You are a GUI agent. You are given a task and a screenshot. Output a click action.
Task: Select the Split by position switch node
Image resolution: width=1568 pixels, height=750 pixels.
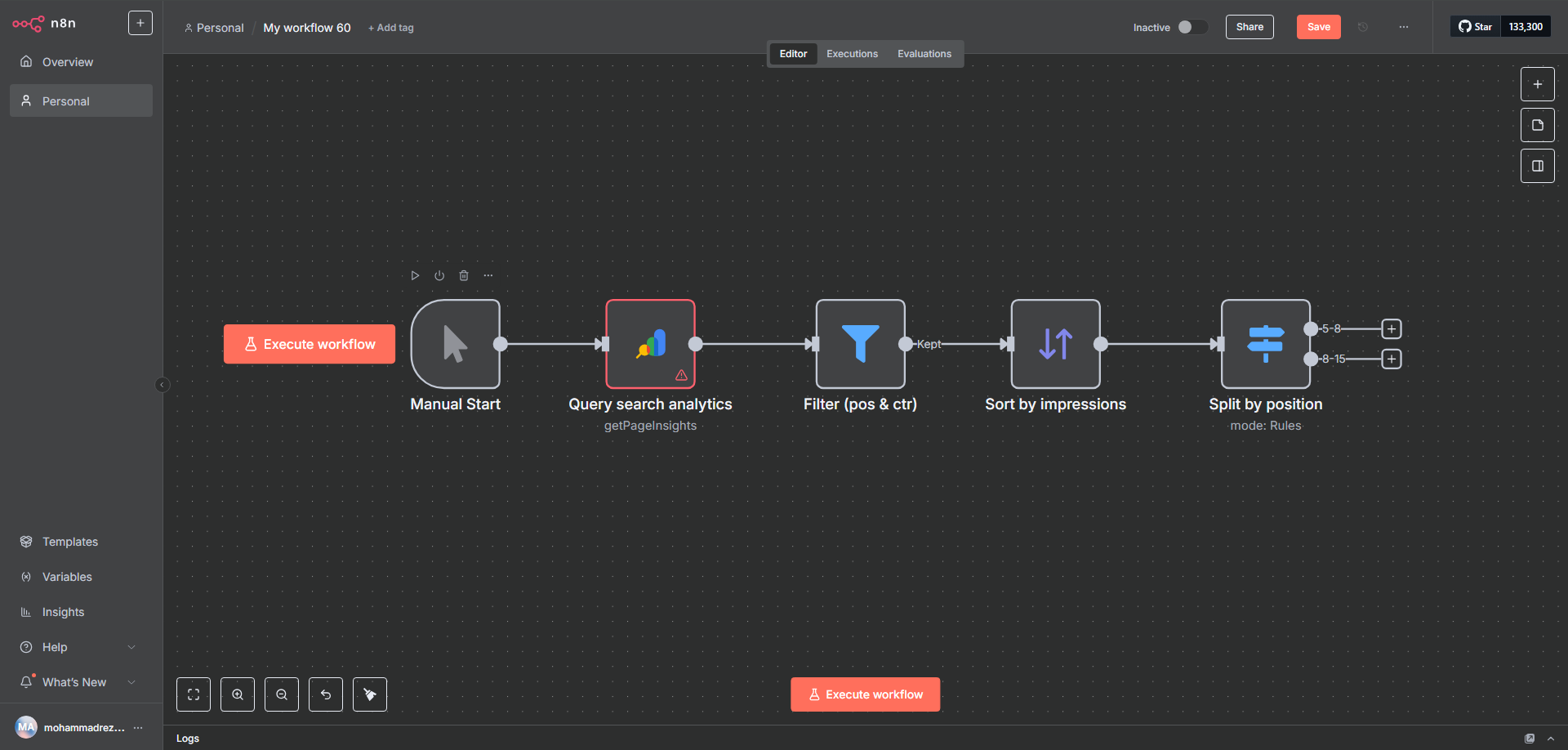pyautogui.click(x=1265, y=344)
